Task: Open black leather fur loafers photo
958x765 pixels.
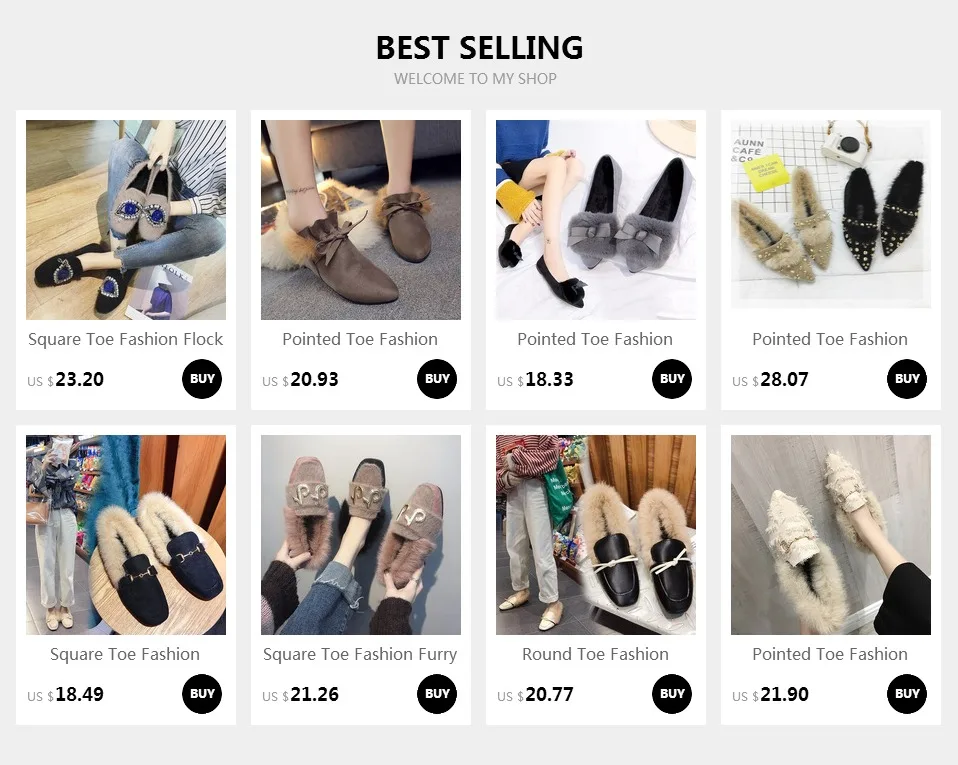Action: coord(596,535)
